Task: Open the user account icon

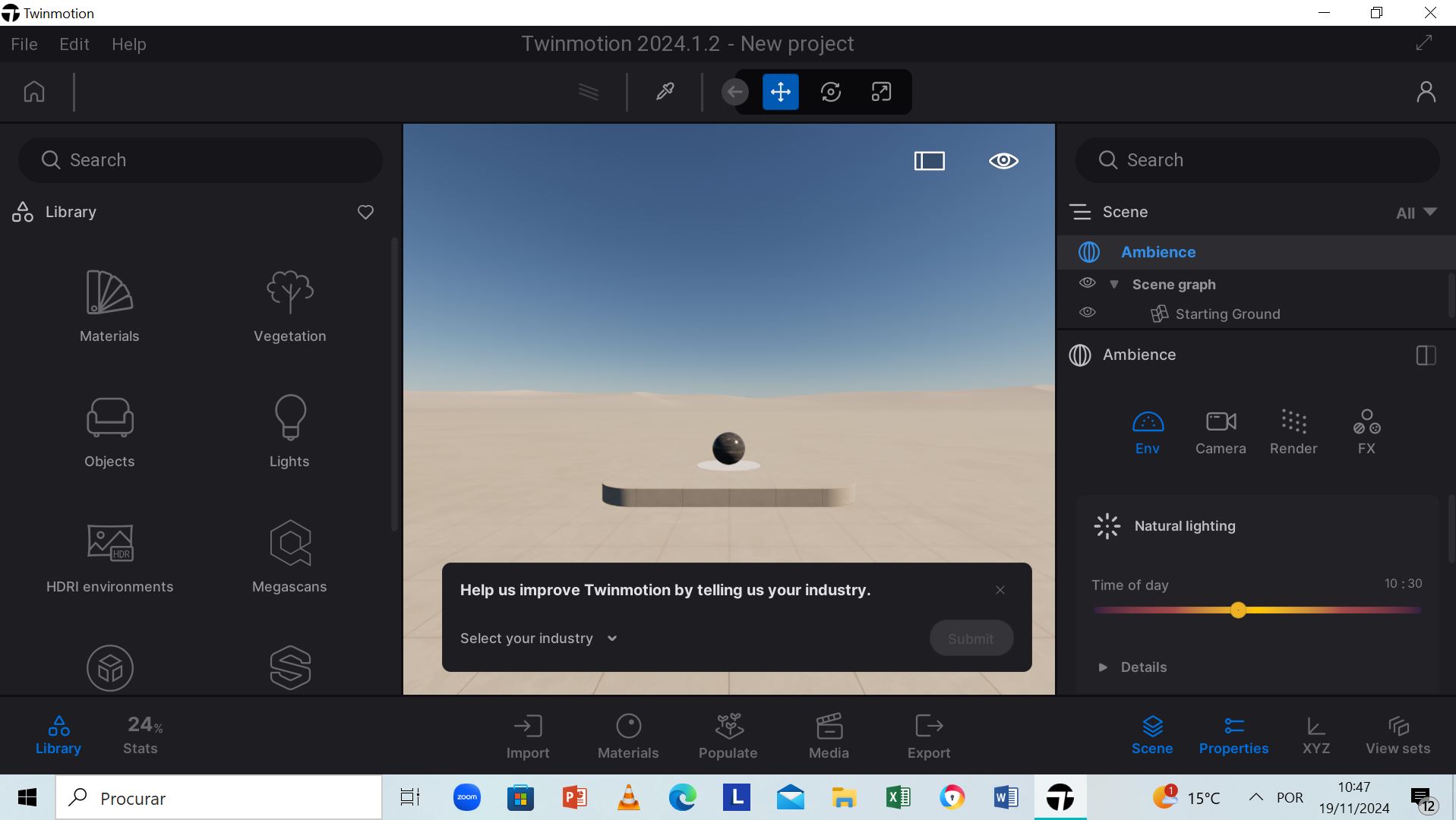Action: [x=1426, y=92]
